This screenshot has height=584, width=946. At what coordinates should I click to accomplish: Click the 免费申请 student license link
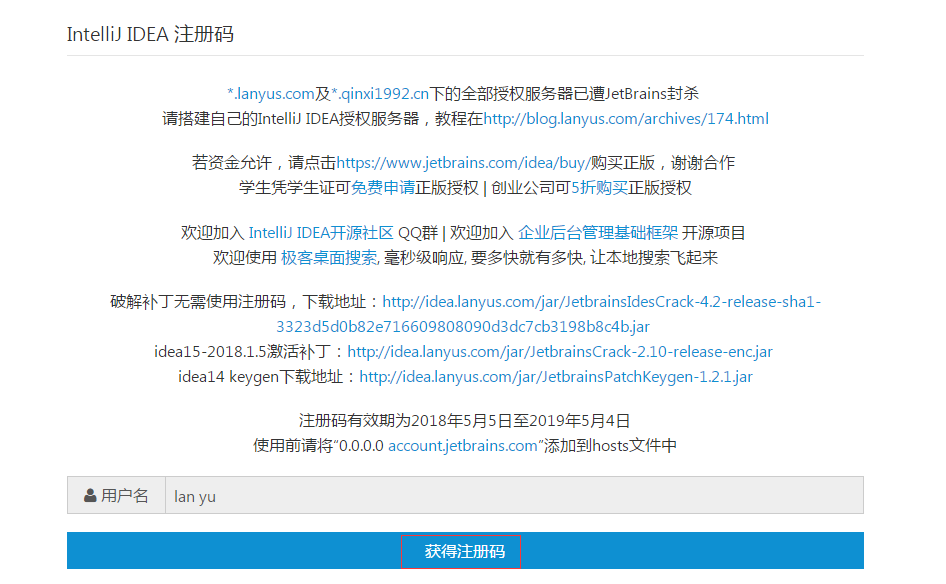coord(383,188)
